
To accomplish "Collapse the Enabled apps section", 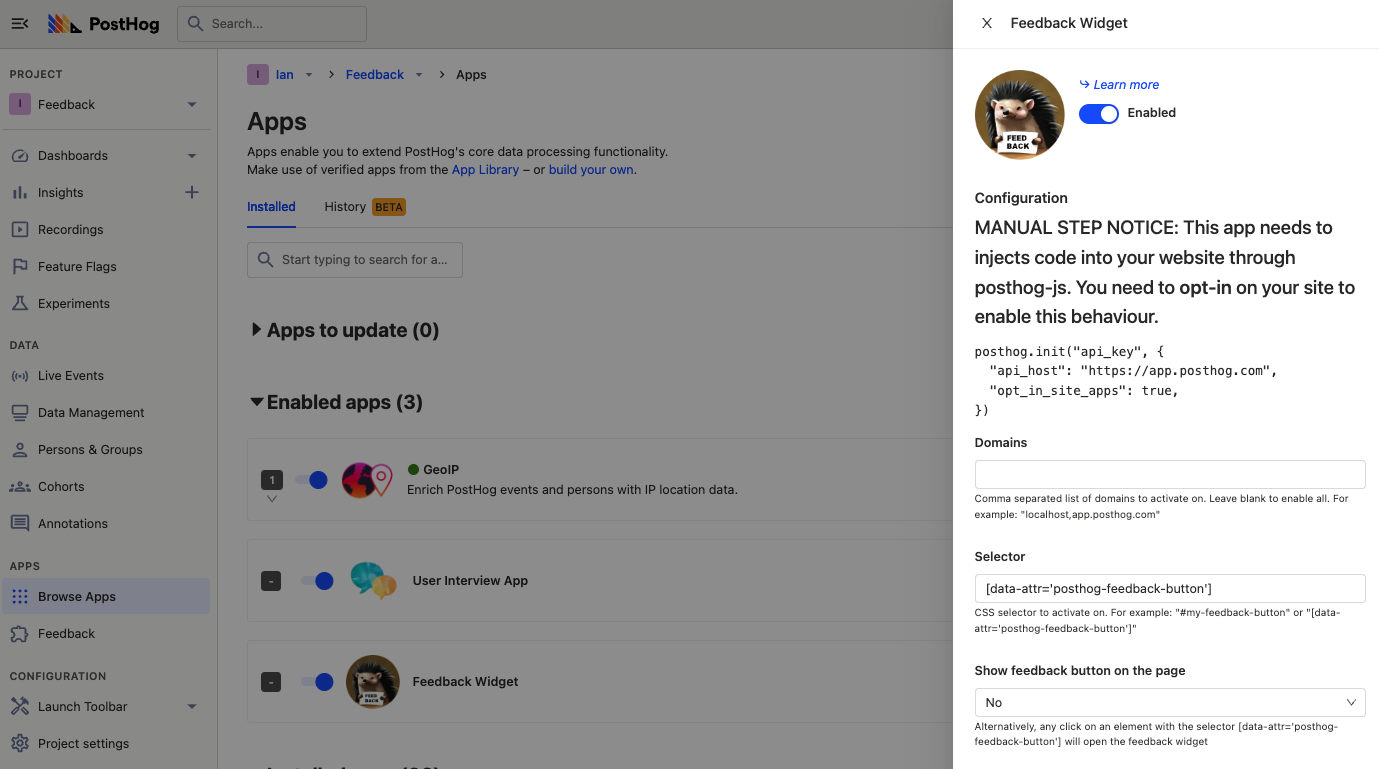I will (x=257, y=402).
